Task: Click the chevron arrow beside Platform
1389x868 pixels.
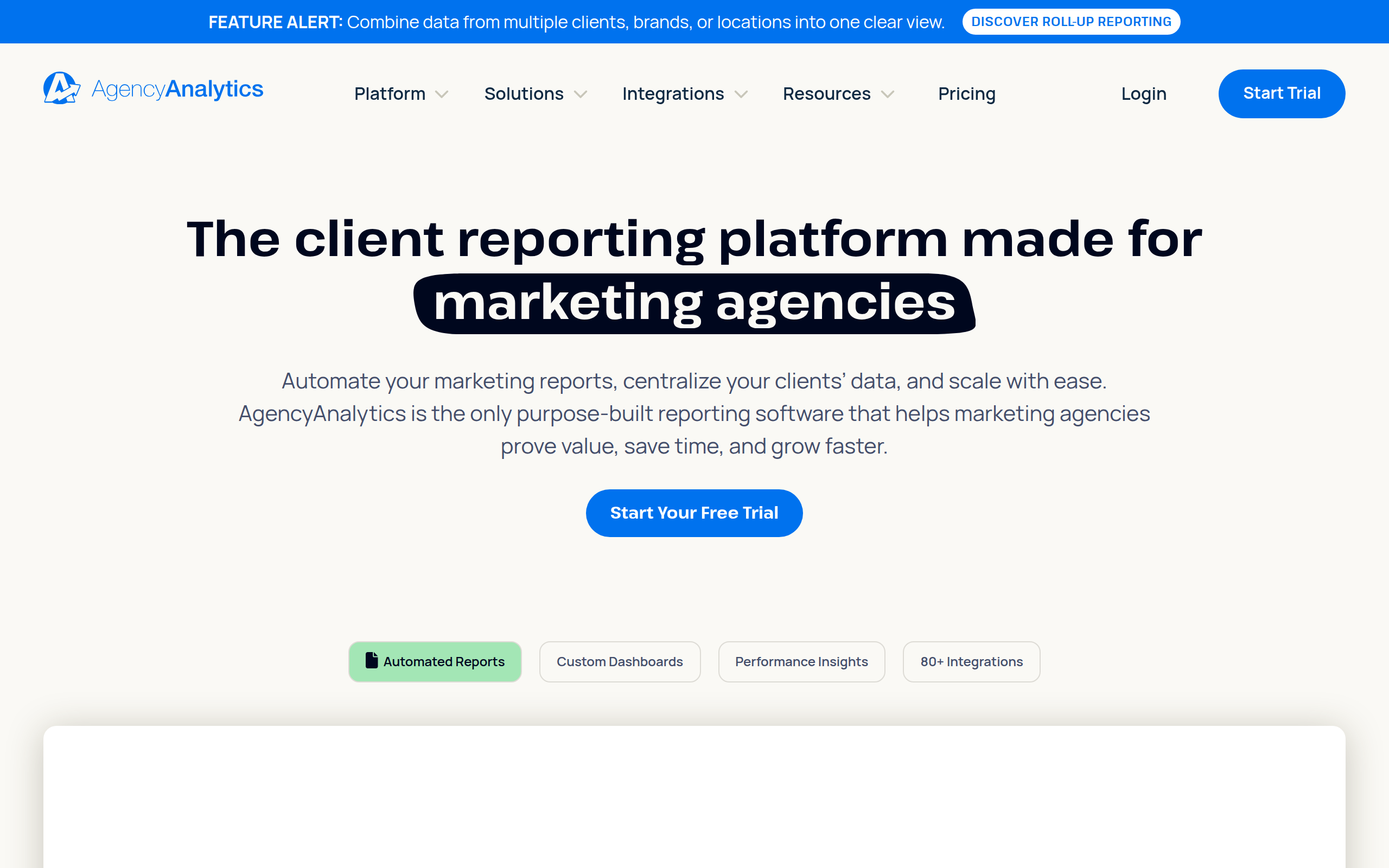Action: pos(442,95)
